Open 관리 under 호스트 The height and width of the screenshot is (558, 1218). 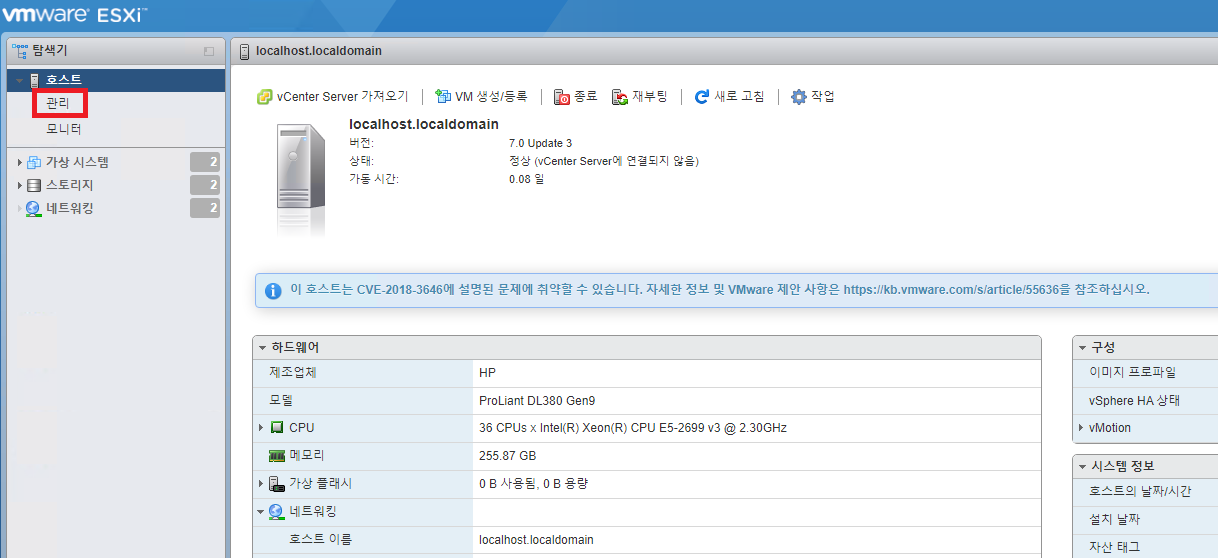click(58, 103)
